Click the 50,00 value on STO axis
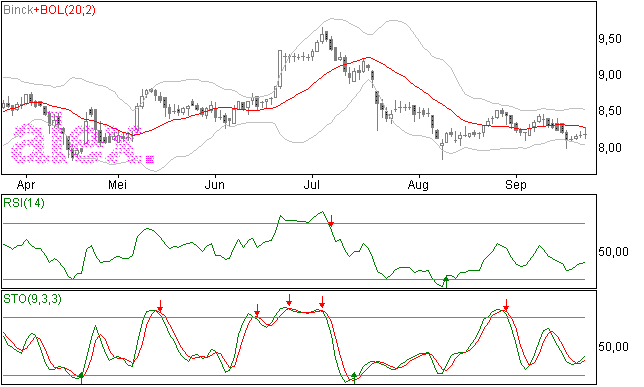This screenshot has height=387, width=644. (x=613, y=347)
